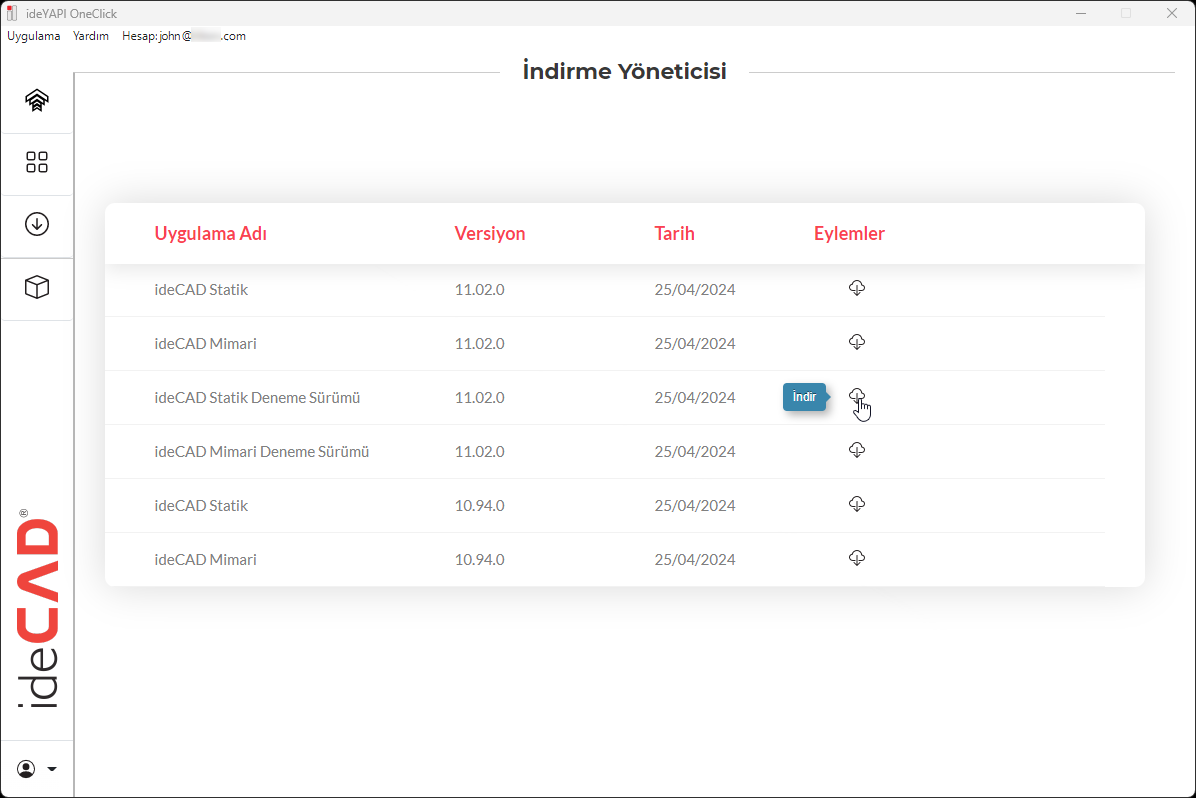Download ideCAD Statik Deneme Sürümü
The height and width of the screenshot is (798, 1196).
coord(856,396)
